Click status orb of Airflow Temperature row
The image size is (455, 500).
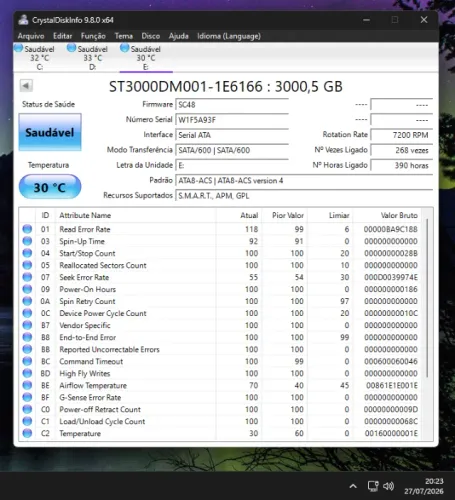tap(27, 385)
